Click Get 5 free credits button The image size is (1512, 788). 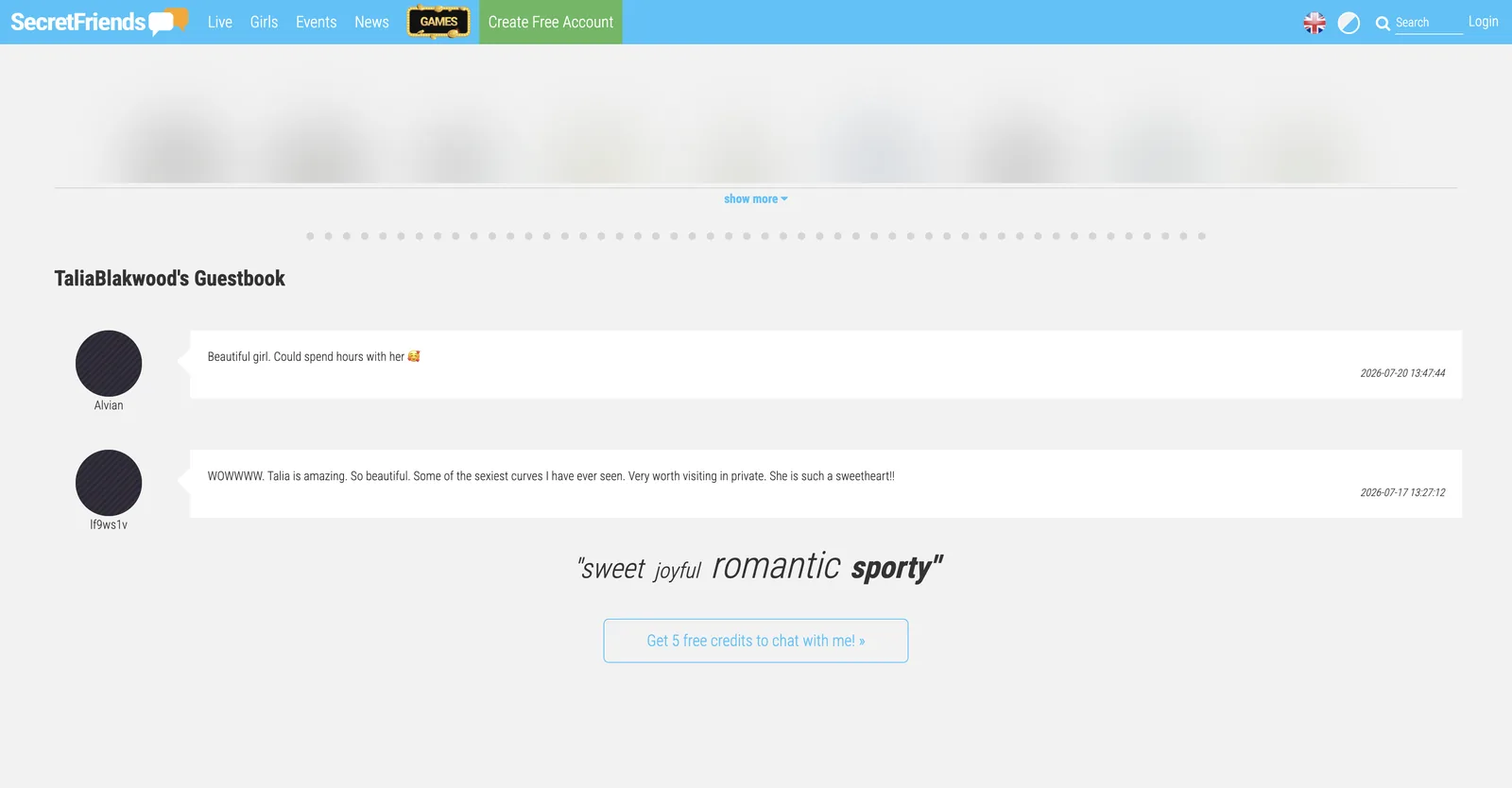756,641
